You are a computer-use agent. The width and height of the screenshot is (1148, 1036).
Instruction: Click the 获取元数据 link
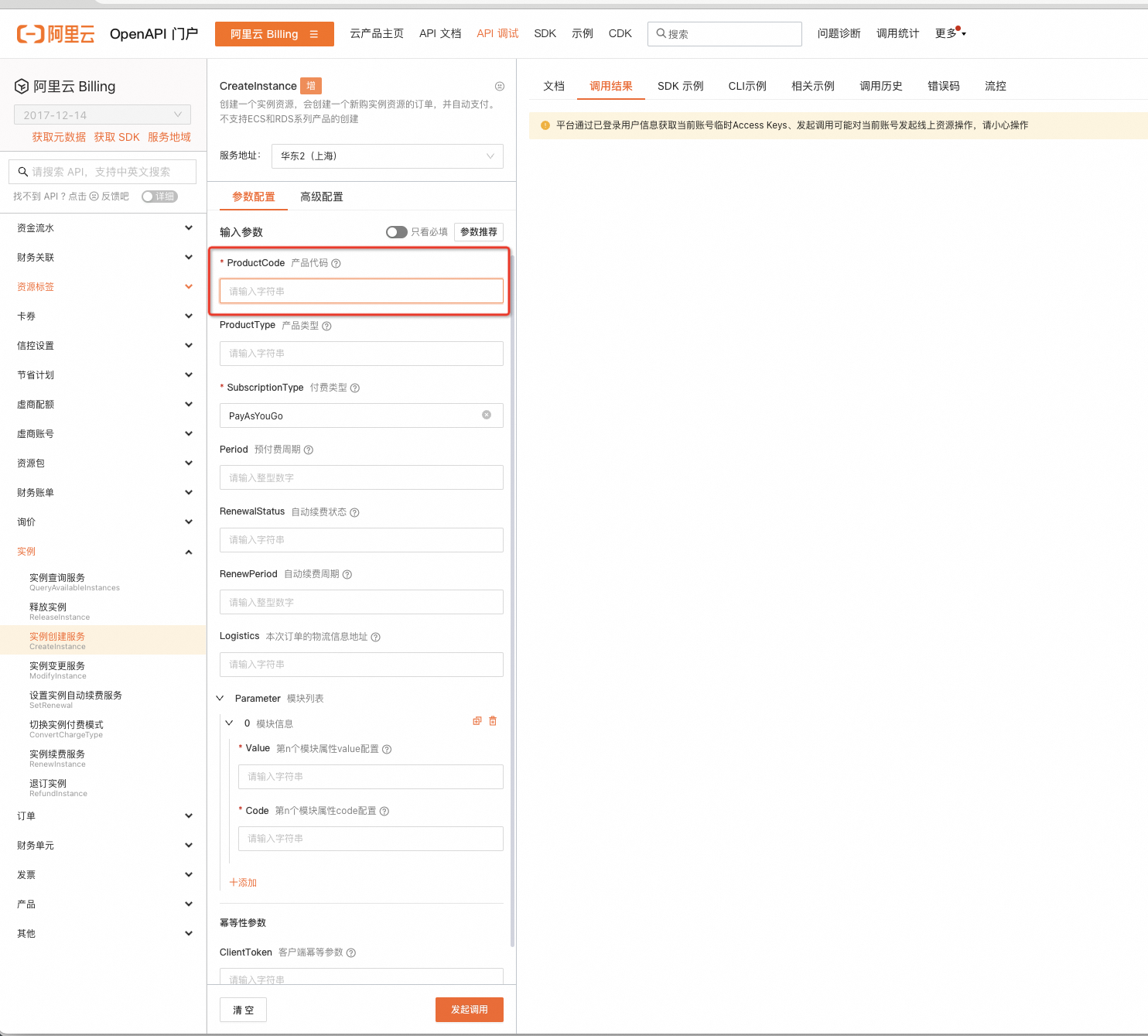[x=59, y=137]
